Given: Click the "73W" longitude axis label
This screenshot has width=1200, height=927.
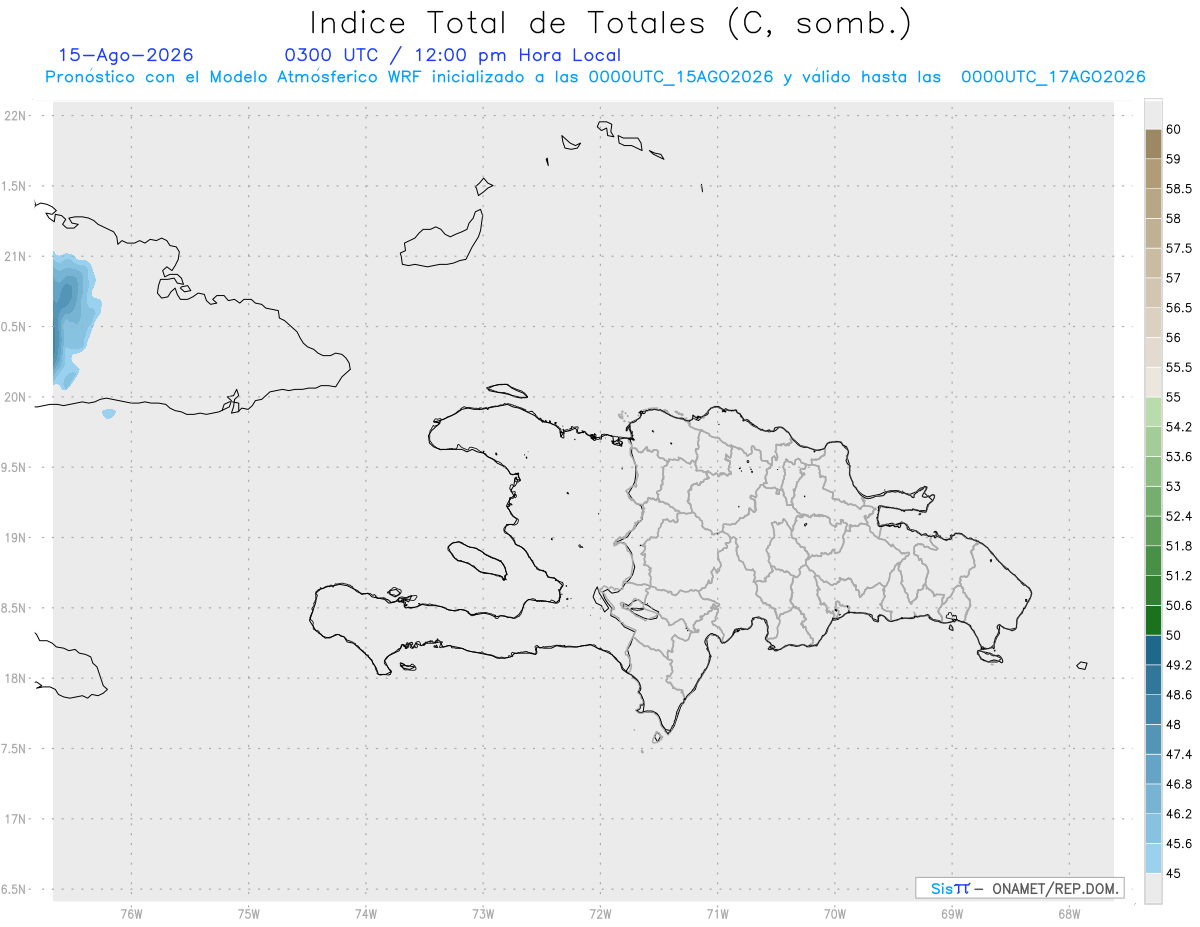Looking at the screenshot, I should pos(483,914).
